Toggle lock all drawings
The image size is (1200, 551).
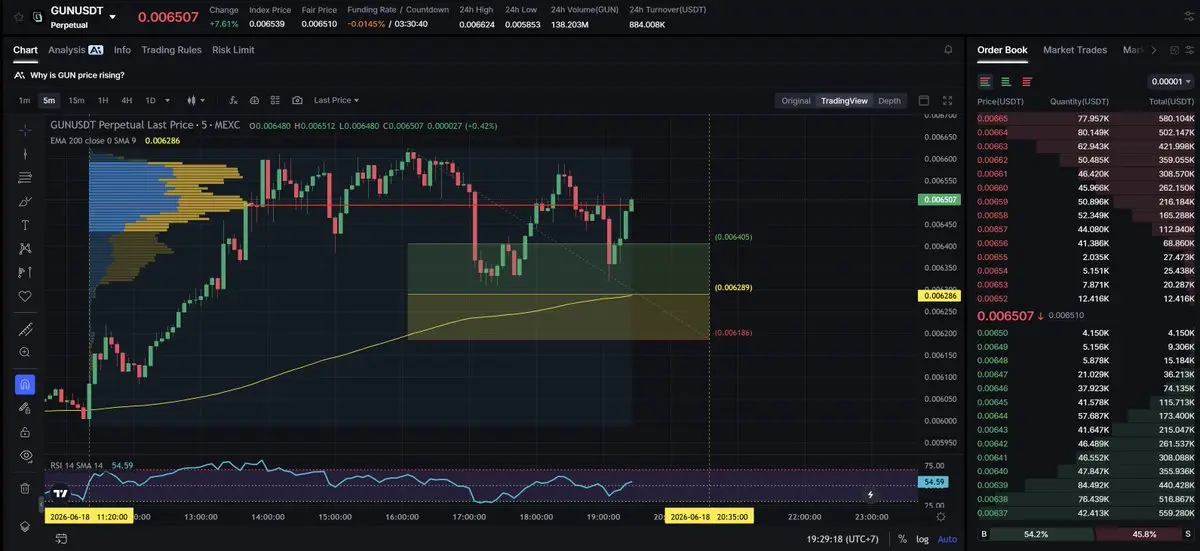[25, 432]
